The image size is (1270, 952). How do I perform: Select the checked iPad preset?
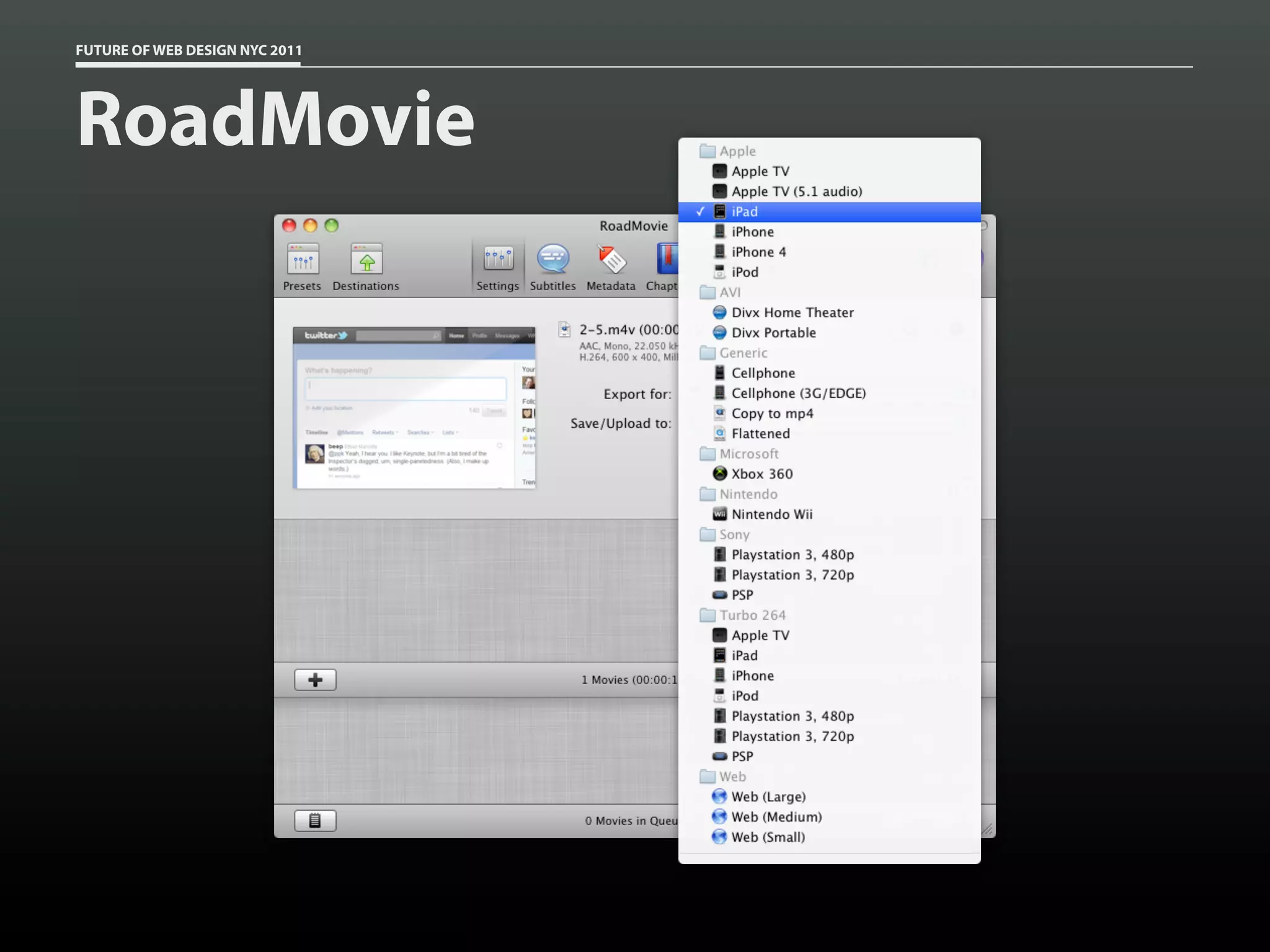745,212
